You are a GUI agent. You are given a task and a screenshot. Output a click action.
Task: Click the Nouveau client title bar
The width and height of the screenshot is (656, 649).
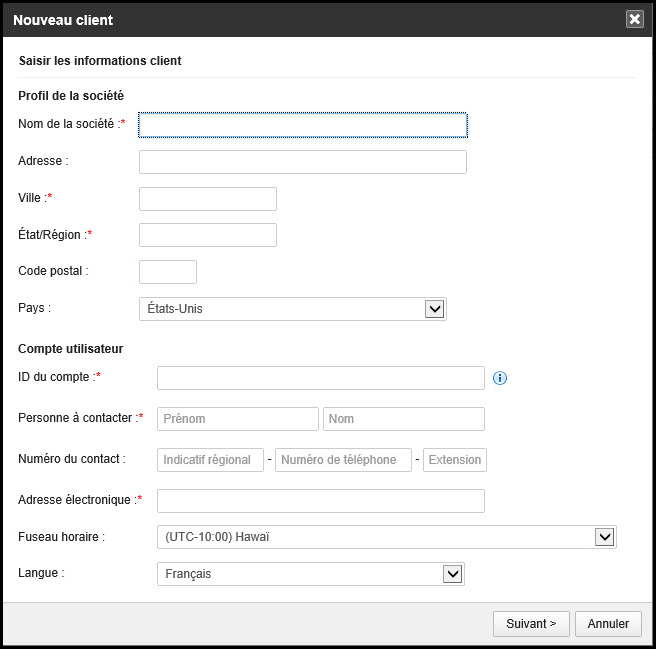pos(300,20)
